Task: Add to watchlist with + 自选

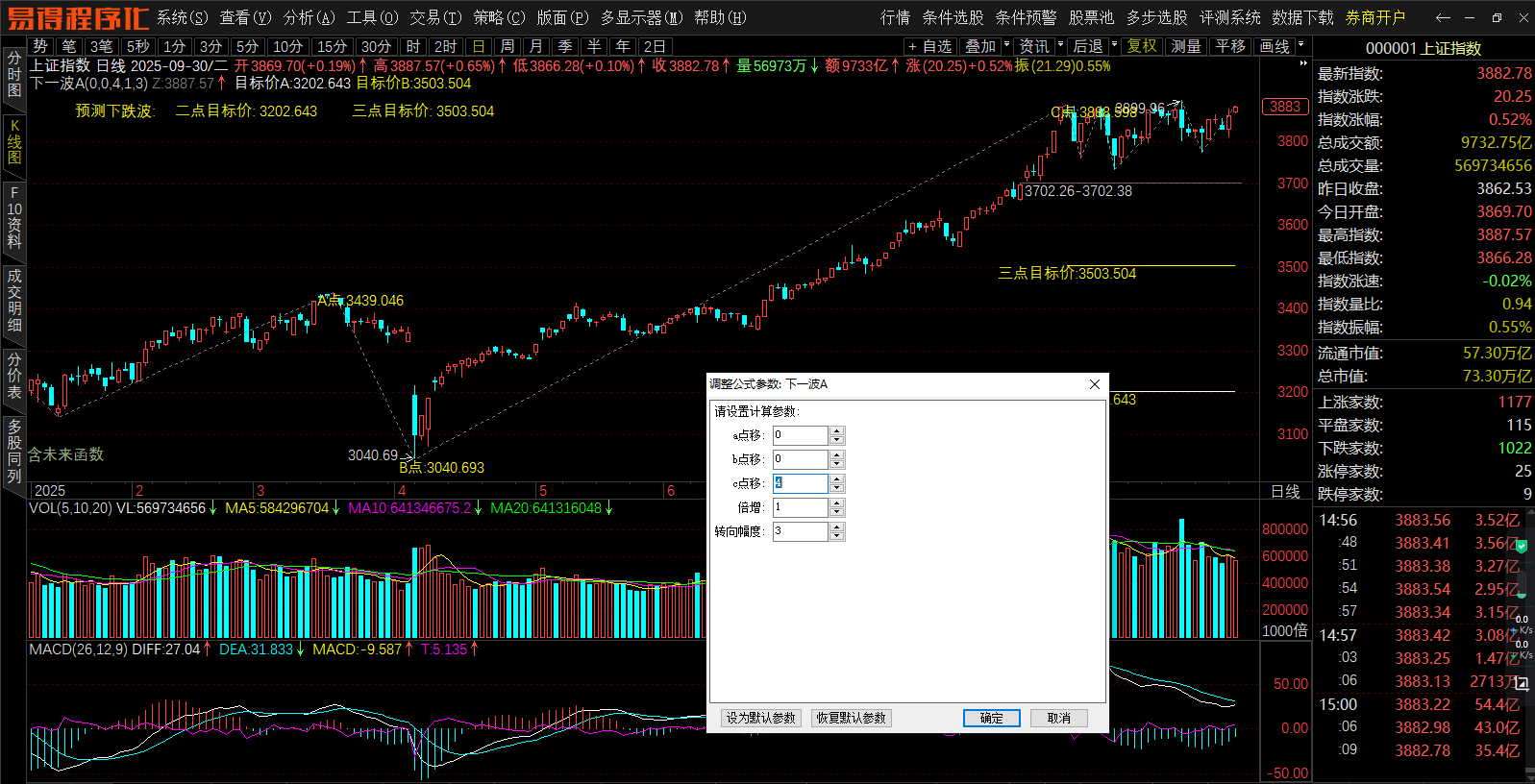Action: pyautogui.click(x=929, y=46)
